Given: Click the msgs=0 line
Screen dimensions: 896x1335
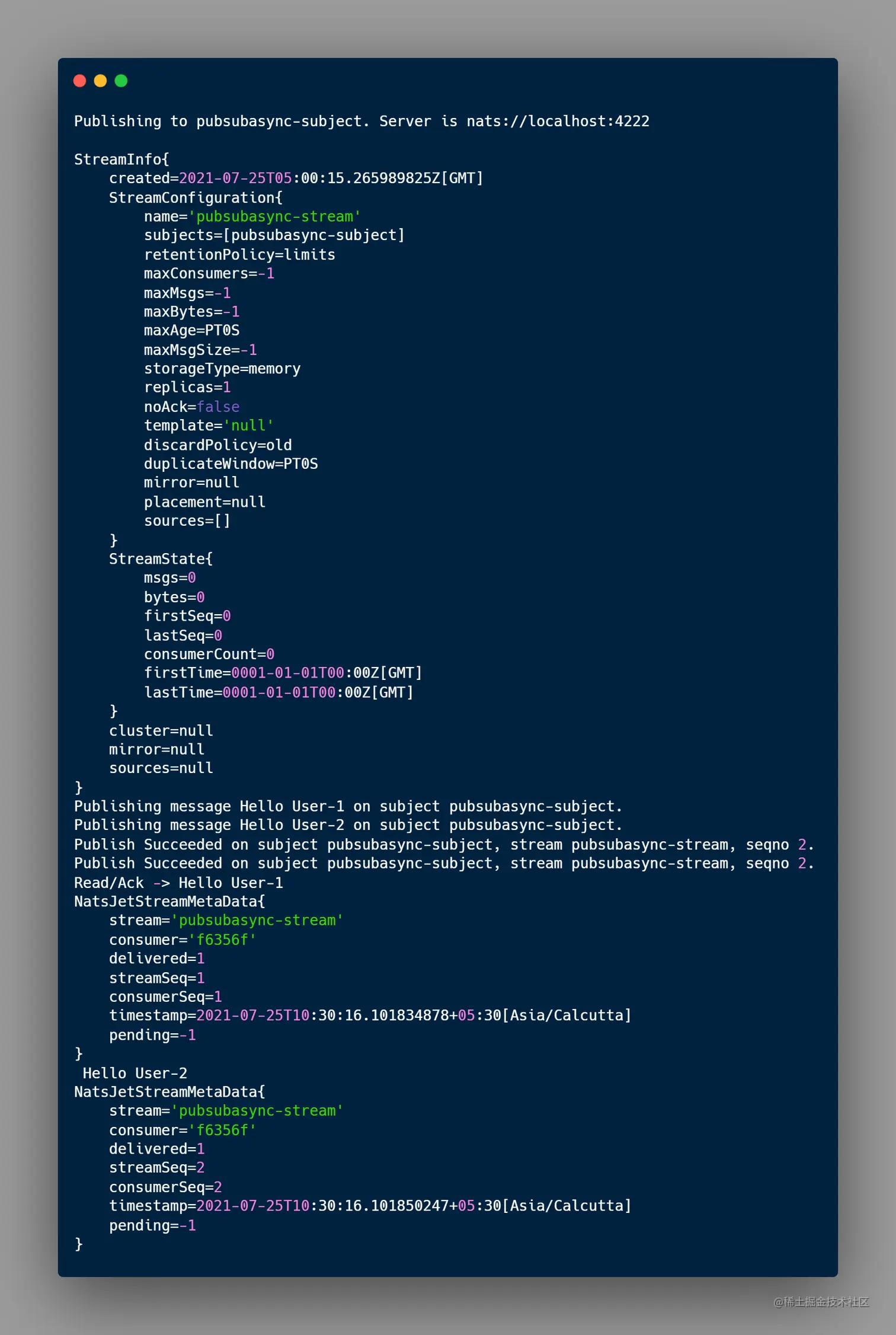Looking at the screenshot, I should click(x=169, y=578).
